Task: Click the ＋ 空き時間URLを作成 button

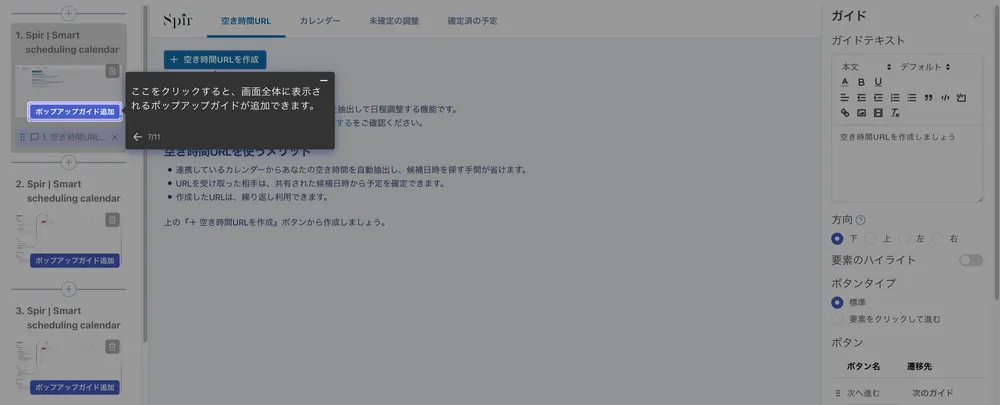Action: click(215, 59)
